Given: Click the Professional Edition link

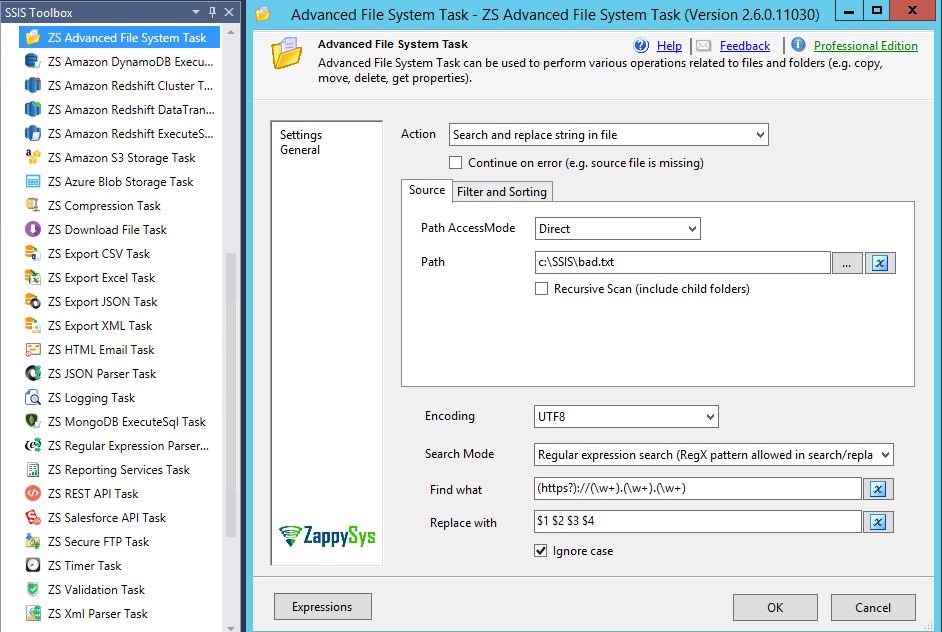Looking at the screenshot, I should tap(866, 46).
